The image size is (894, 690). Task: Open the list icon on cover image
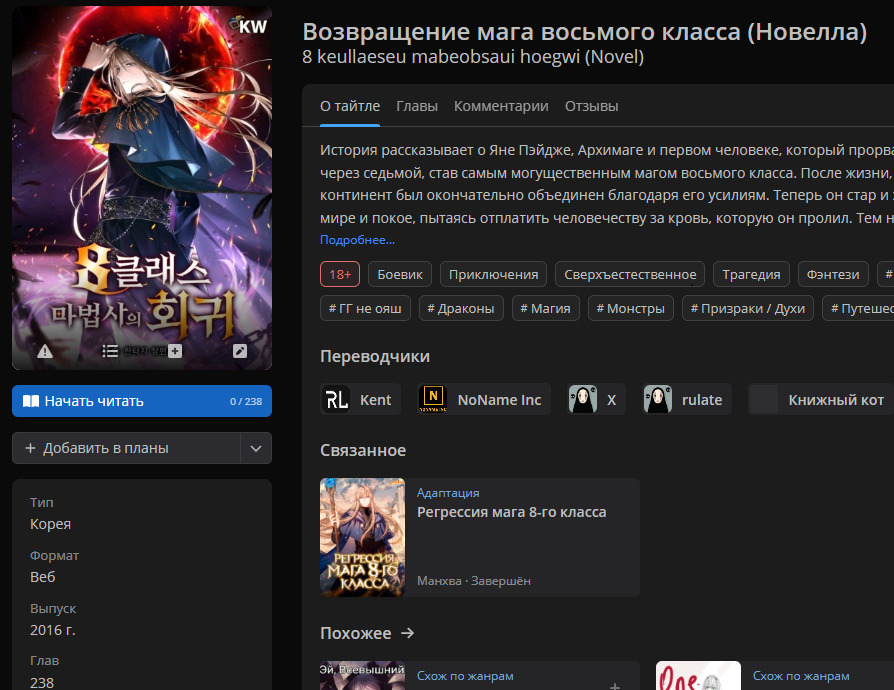111,351
